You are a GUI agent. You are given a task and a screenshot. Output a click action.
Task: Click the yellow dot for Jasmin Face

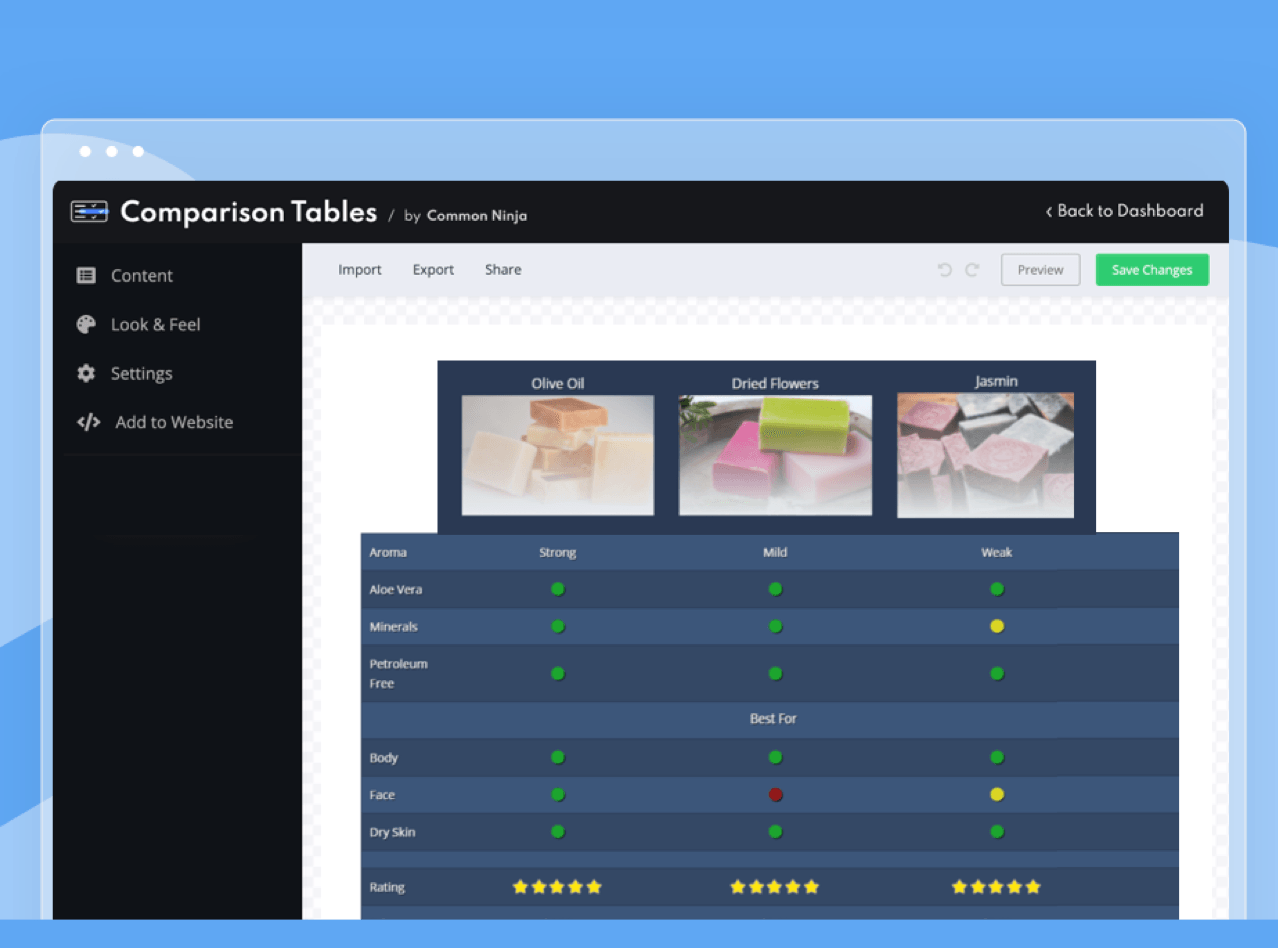[997, 795]
